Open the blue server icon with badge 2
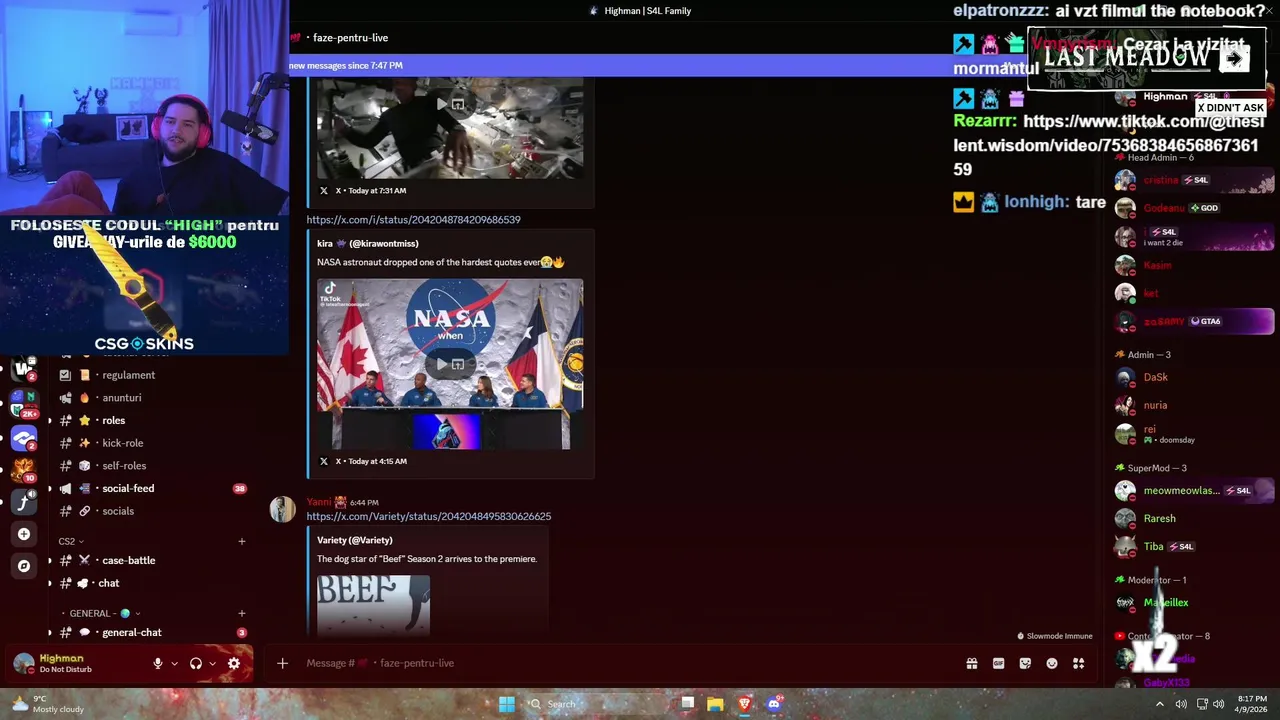Viewport: 1280px width, 720px height. 24,437
